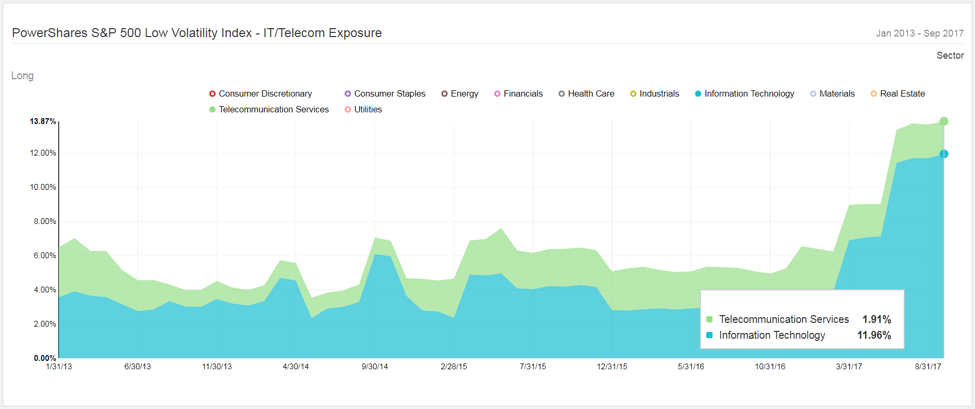Toggle Health Care legend series

[586, 94]
